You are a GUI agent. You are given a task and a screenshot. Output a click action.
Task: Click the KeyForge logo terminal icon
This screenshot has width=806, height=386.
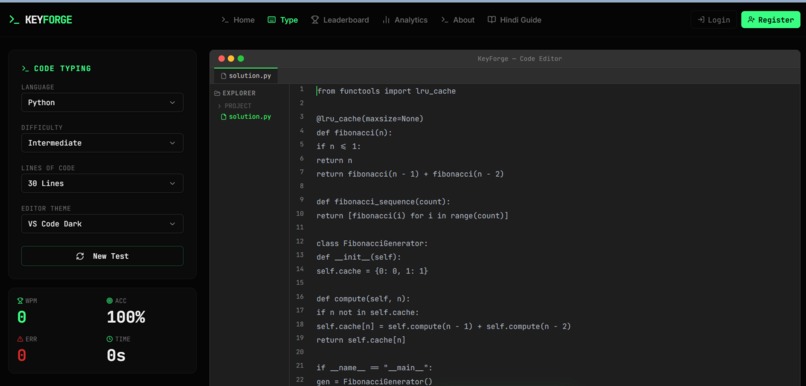pyautogui.click(x=14, y=20)
